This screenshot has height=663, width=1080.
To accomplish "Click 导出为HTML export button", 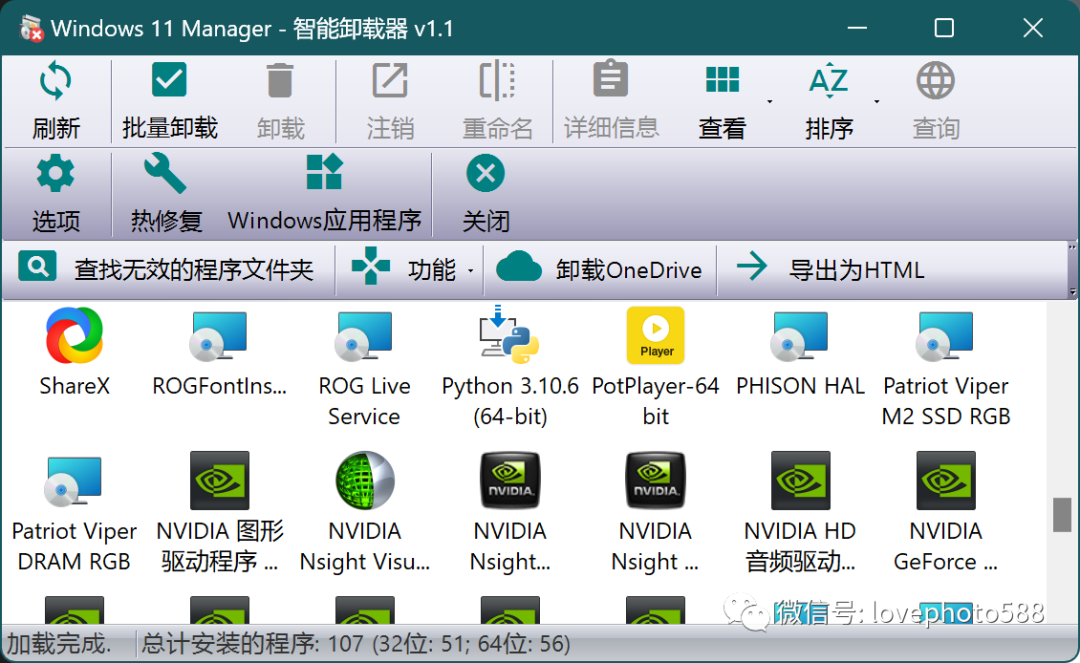I will coord(830,269).
